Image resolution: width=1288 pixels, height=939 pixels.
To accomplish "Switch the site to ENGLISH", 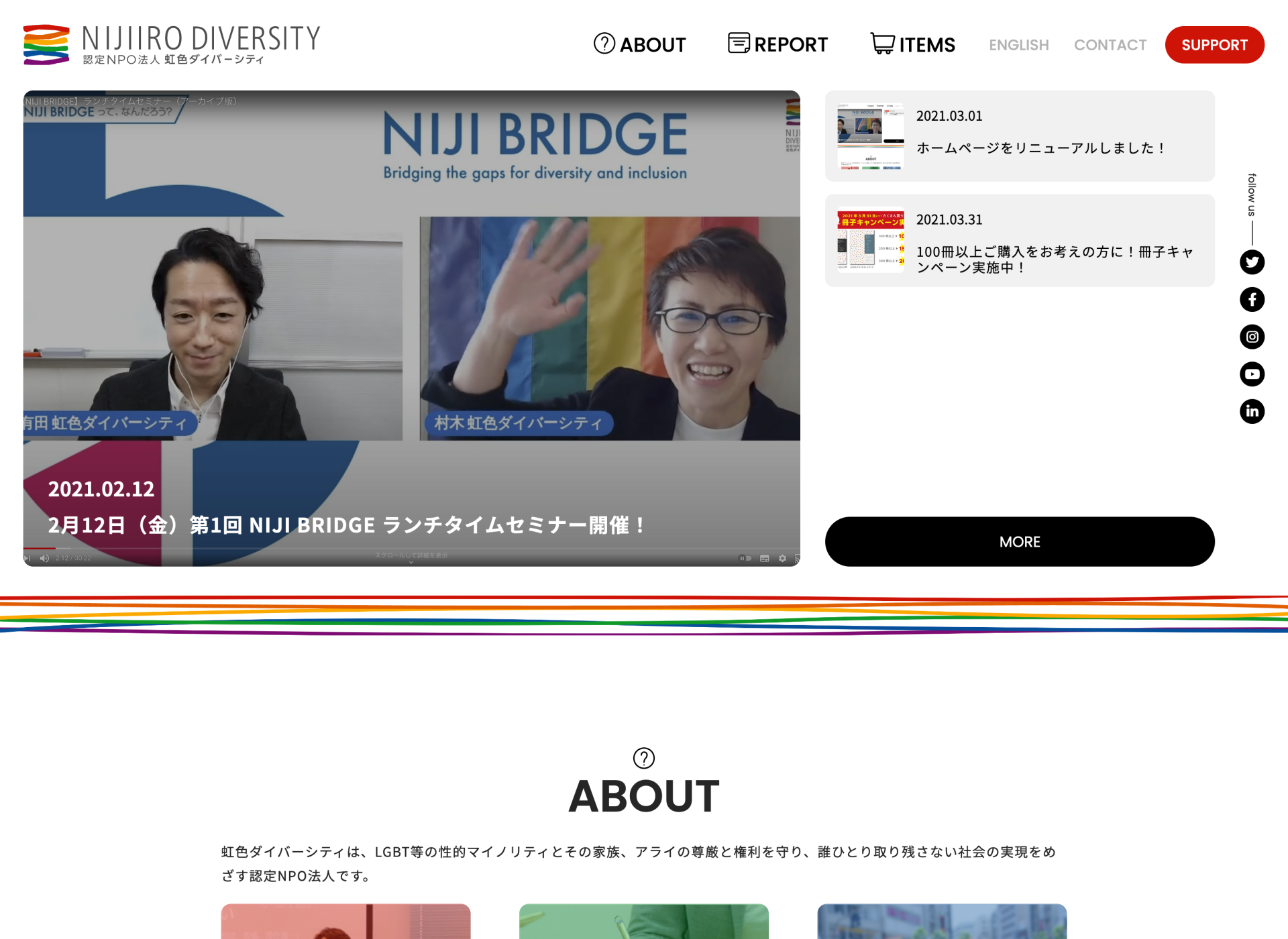I will pyautogui.click(x=1018, y=45).
